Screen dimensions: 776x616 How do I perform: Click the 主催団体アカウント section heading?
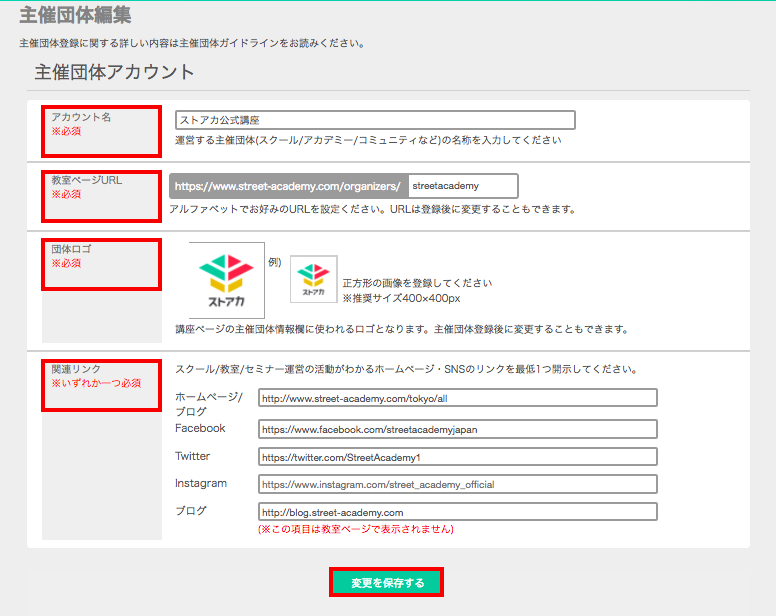114,72
